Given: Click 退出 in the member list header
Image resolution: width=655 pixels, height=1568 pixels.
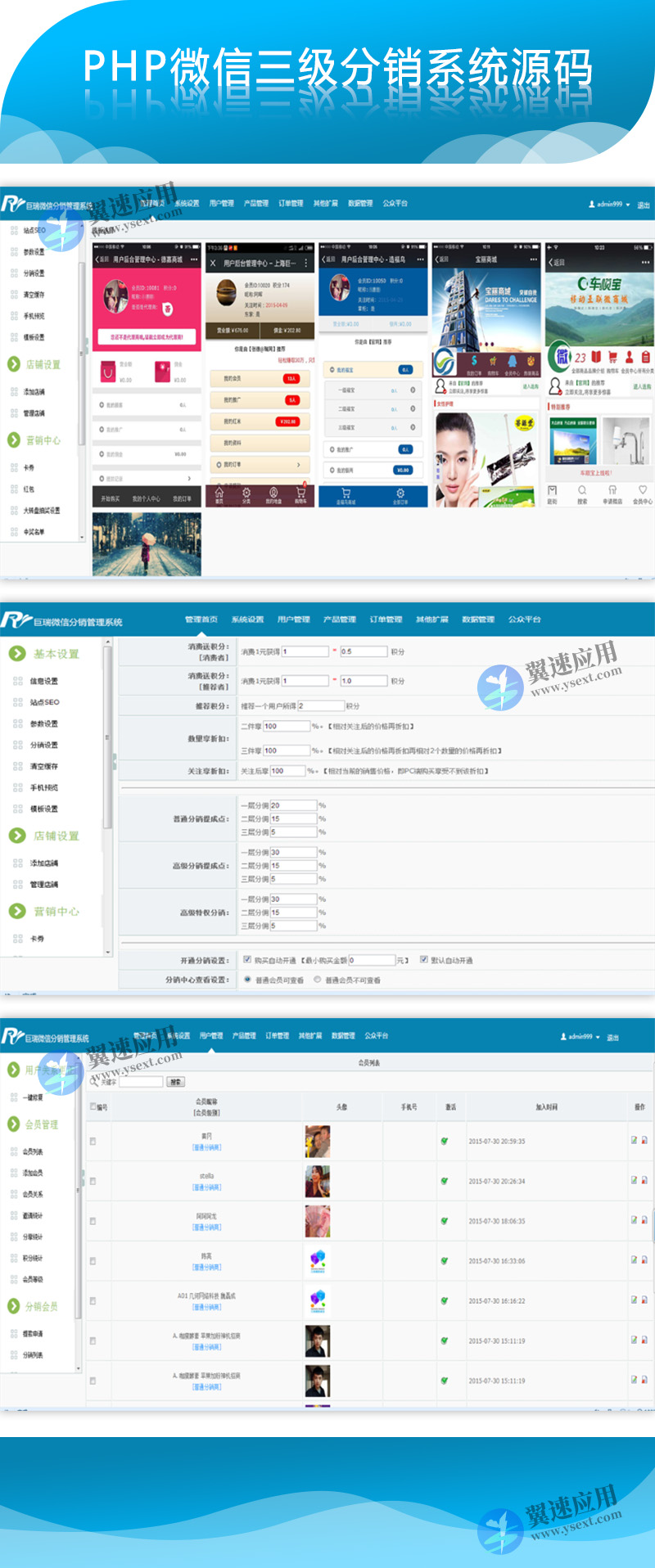Looking at the screenshot, I should pos(613,1037).
